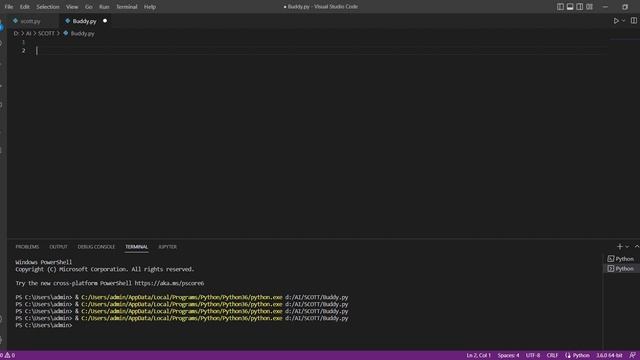
Task: Toggle bottom panel layout icon
Action: [570, 7]
